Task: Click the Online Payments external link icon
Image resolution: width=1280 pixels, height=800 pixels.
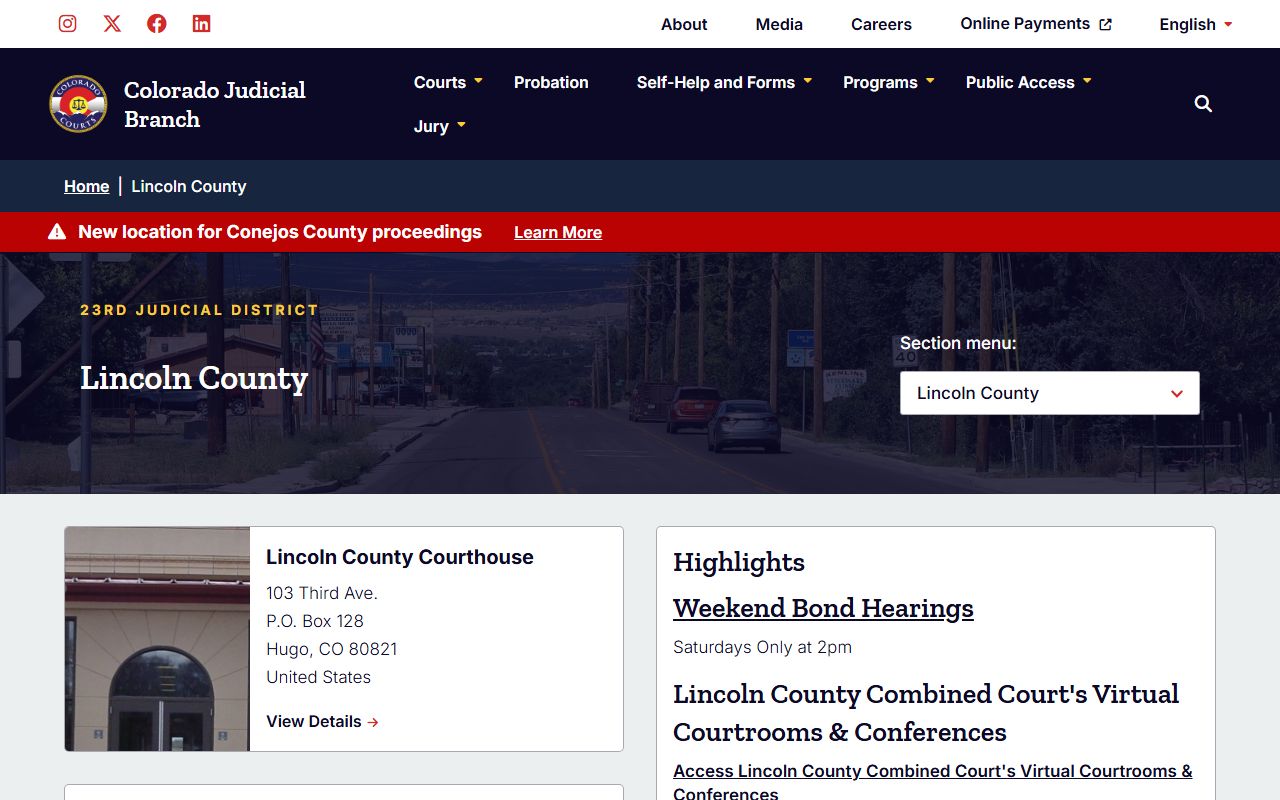Action: [1105, 25]
